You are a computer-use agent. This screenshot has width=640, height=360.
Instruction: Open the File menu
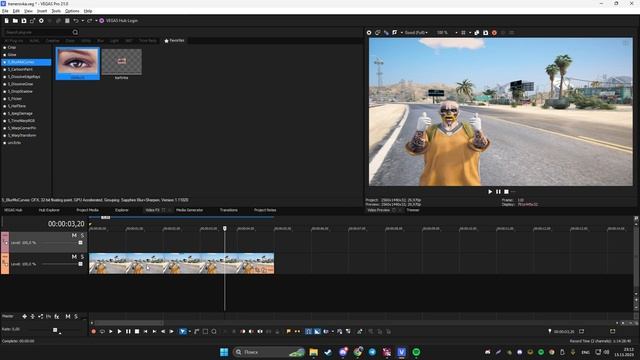point(5,11)
